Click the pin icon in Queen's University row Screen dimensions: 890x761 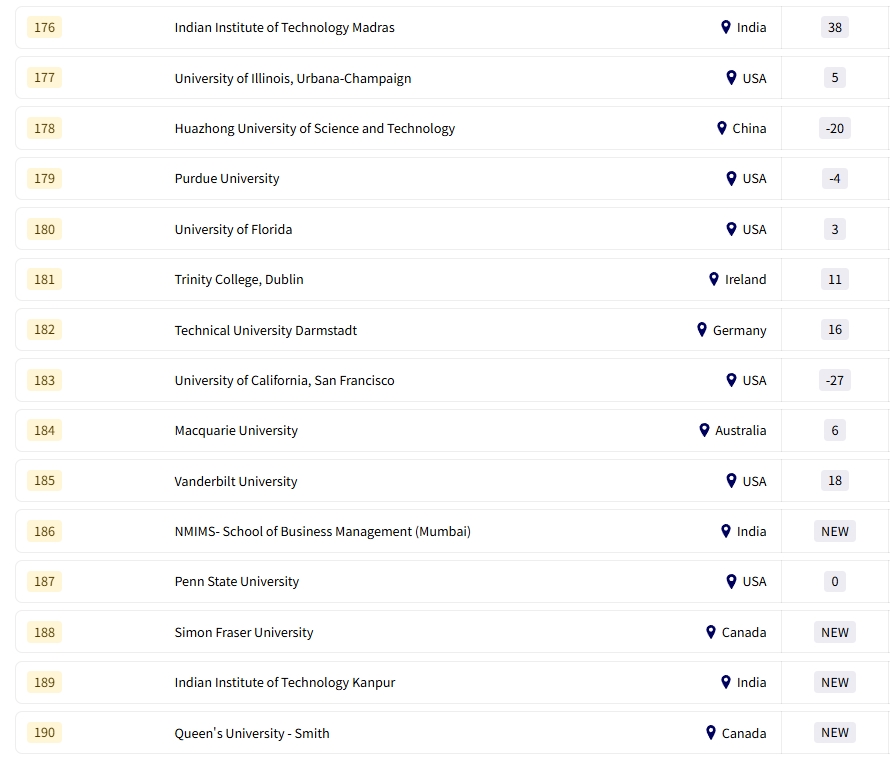(x=711, y=733)
